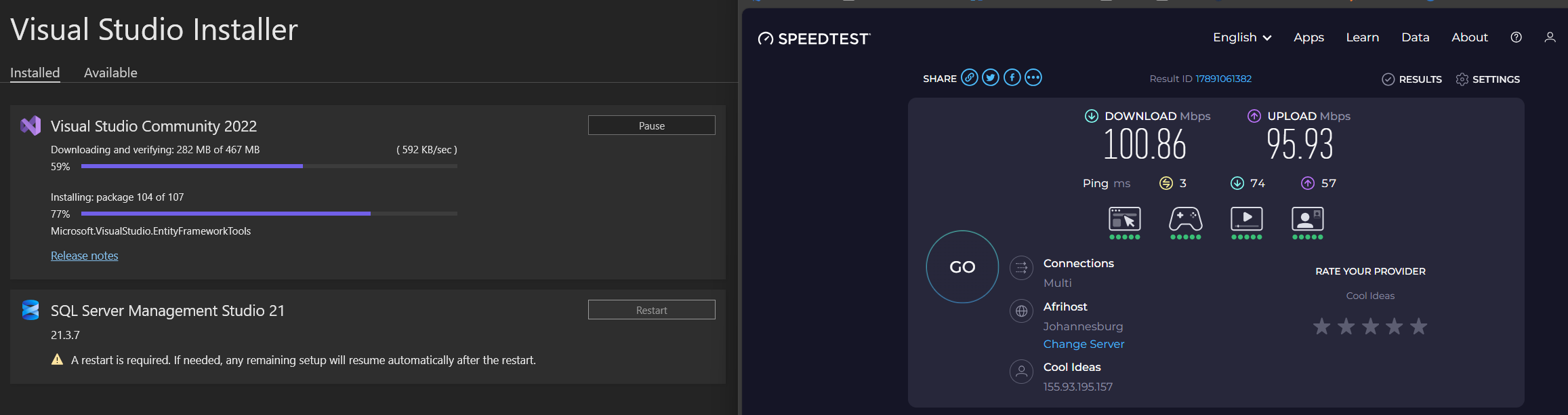
Task: Open the Apps menu in Speedtest
Action: (x=1308, y=37)
